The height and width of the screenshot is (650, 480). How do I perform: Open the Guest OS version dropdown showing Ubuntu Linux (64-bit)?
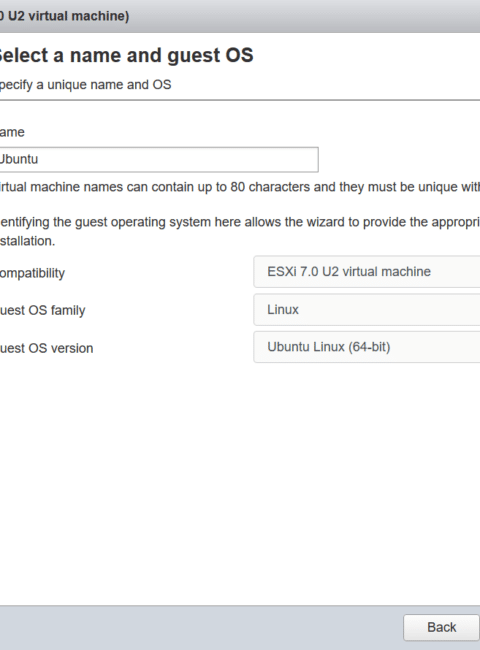[x=367, y=347]
